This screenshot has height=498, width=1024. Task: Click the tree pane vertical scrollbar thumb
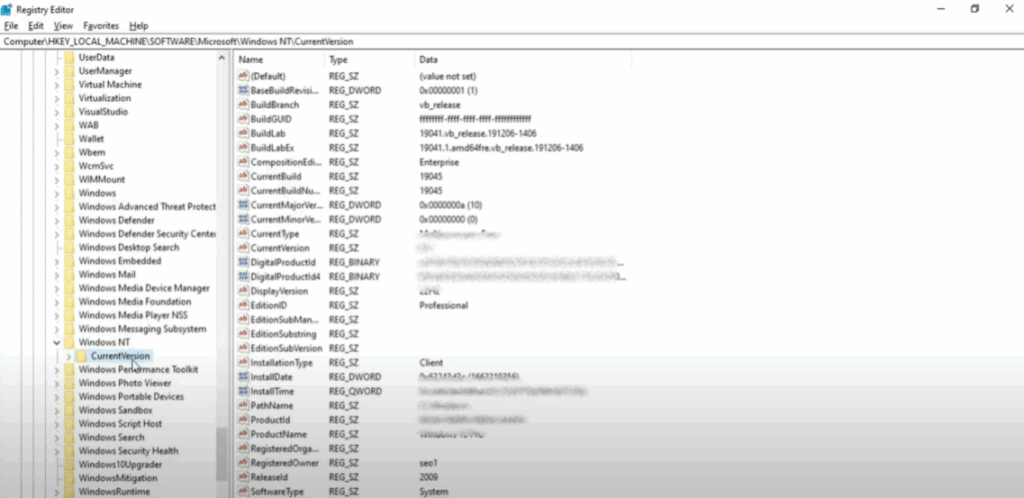tap(222, 456)
